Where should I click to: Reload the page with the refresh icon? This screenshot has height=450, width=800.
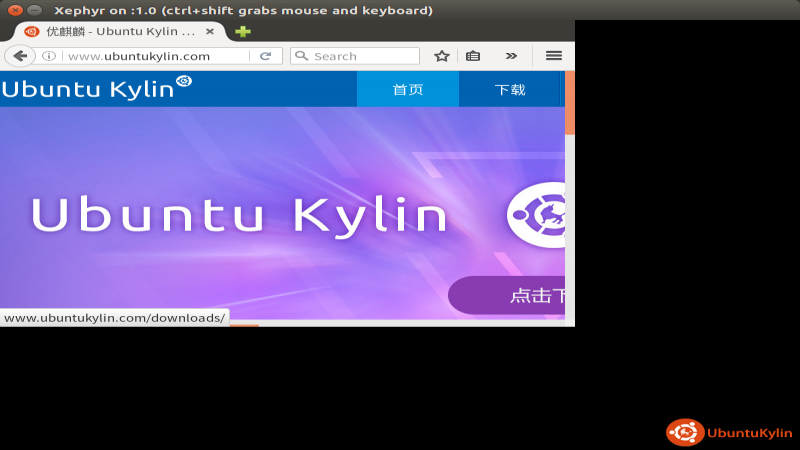265,56
